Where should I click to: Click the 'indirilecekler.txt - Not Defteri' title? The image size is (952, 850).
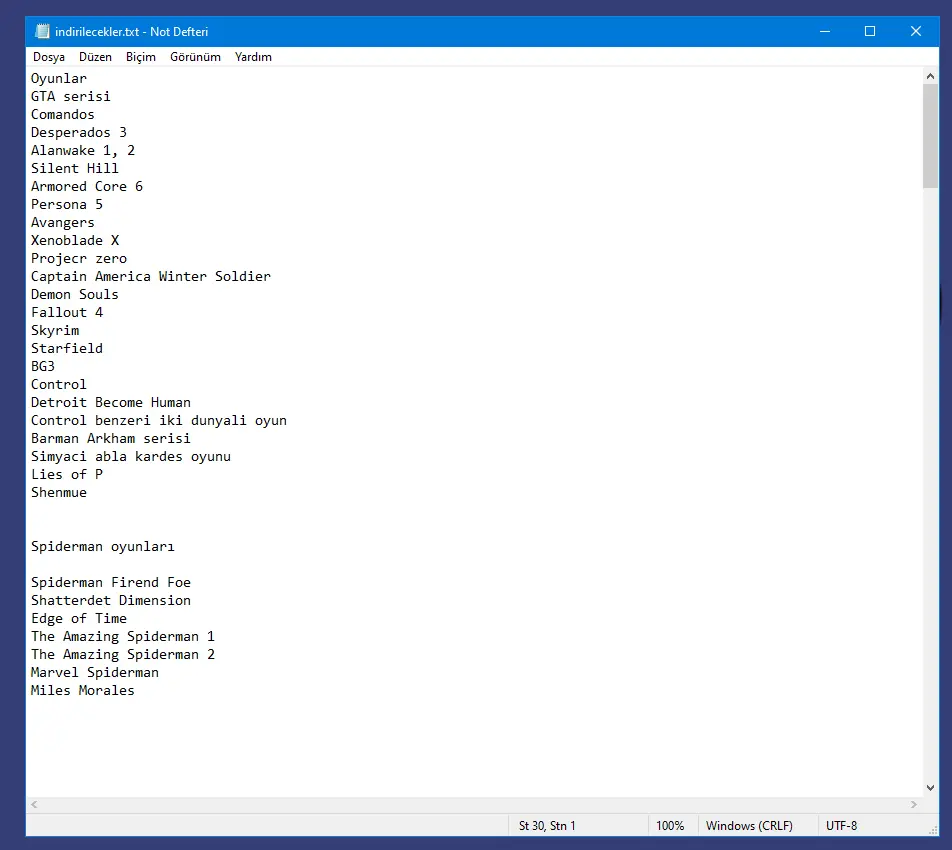(x=132, y=32)
